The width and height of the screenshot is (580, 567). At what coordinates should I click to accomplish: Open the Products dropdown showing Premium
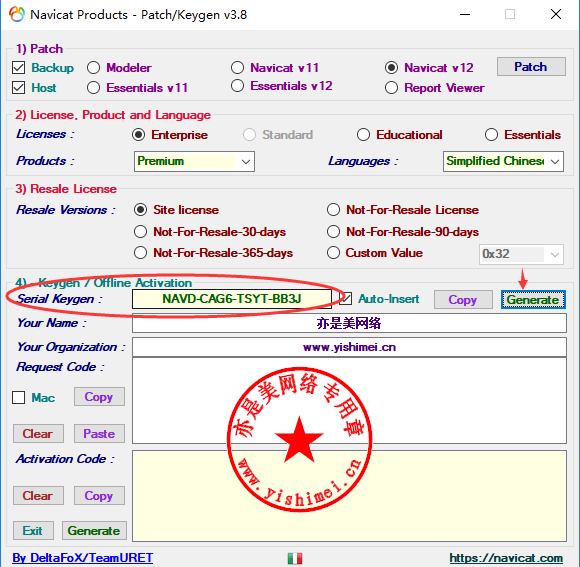(x=194, y=161)
